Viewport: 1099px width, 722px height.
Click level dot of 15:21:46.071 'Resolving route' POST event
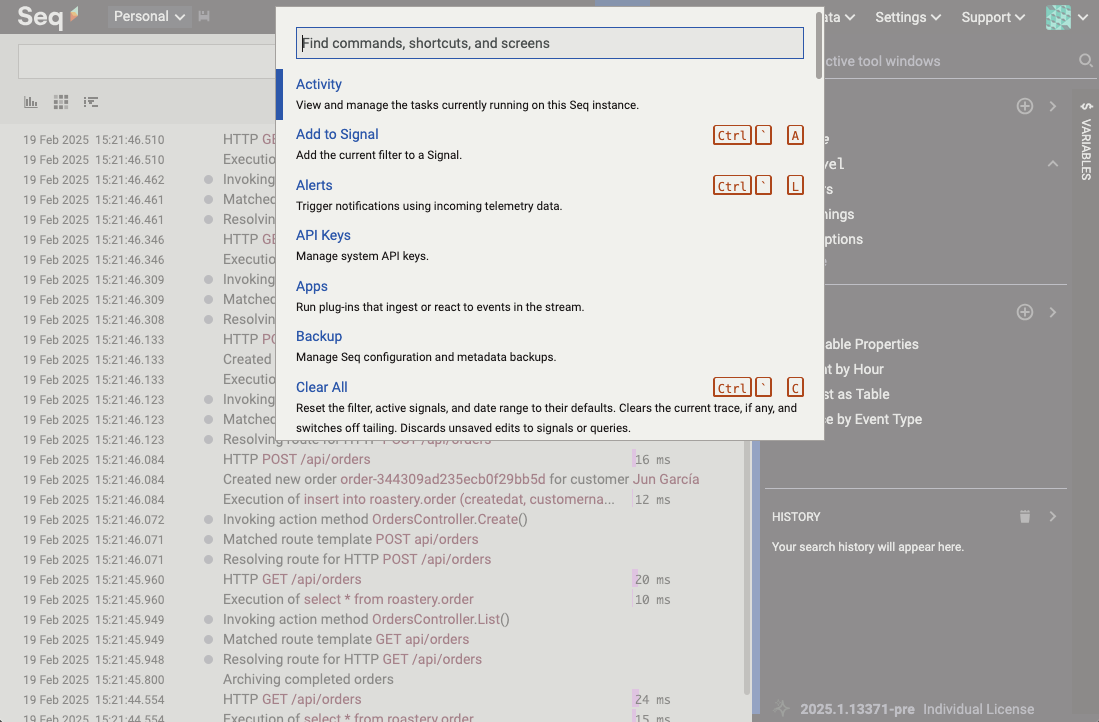(x=208, y=559)
